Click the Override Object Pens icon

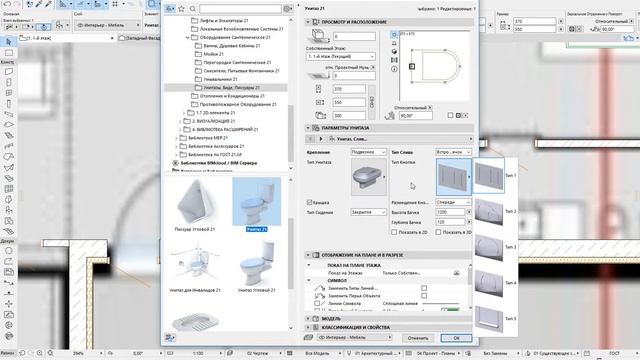point(320,296)
